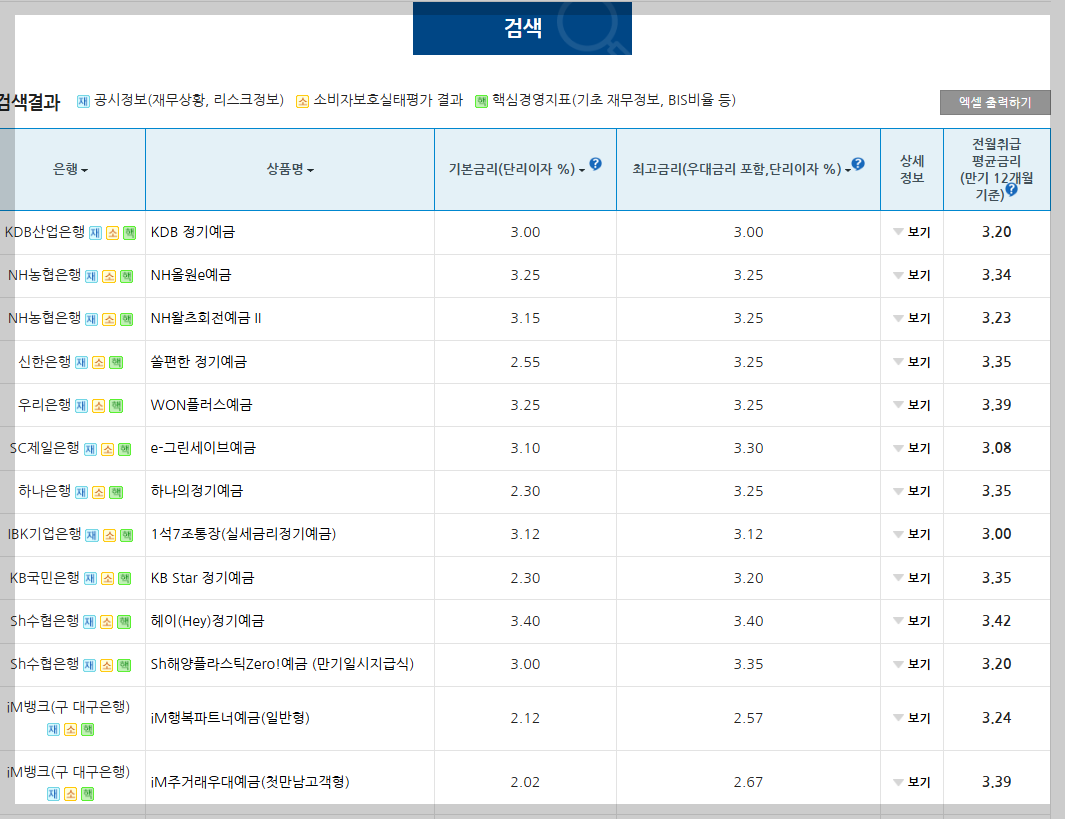Expand 보기 details for NH왈츠회전예금 II
This screenshot has width=1065, height=819.
pyautogui.click(x=911, y=318)
